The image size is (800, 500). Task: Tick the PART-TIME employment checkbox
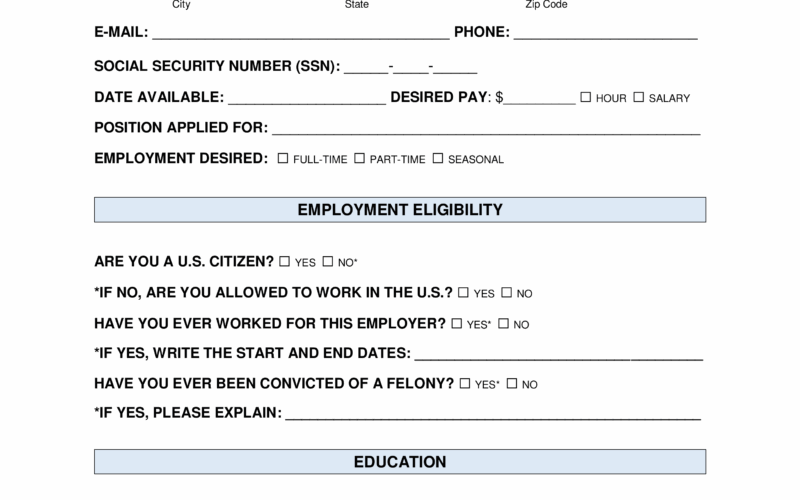pyautogui.click(x=360, y=159)
